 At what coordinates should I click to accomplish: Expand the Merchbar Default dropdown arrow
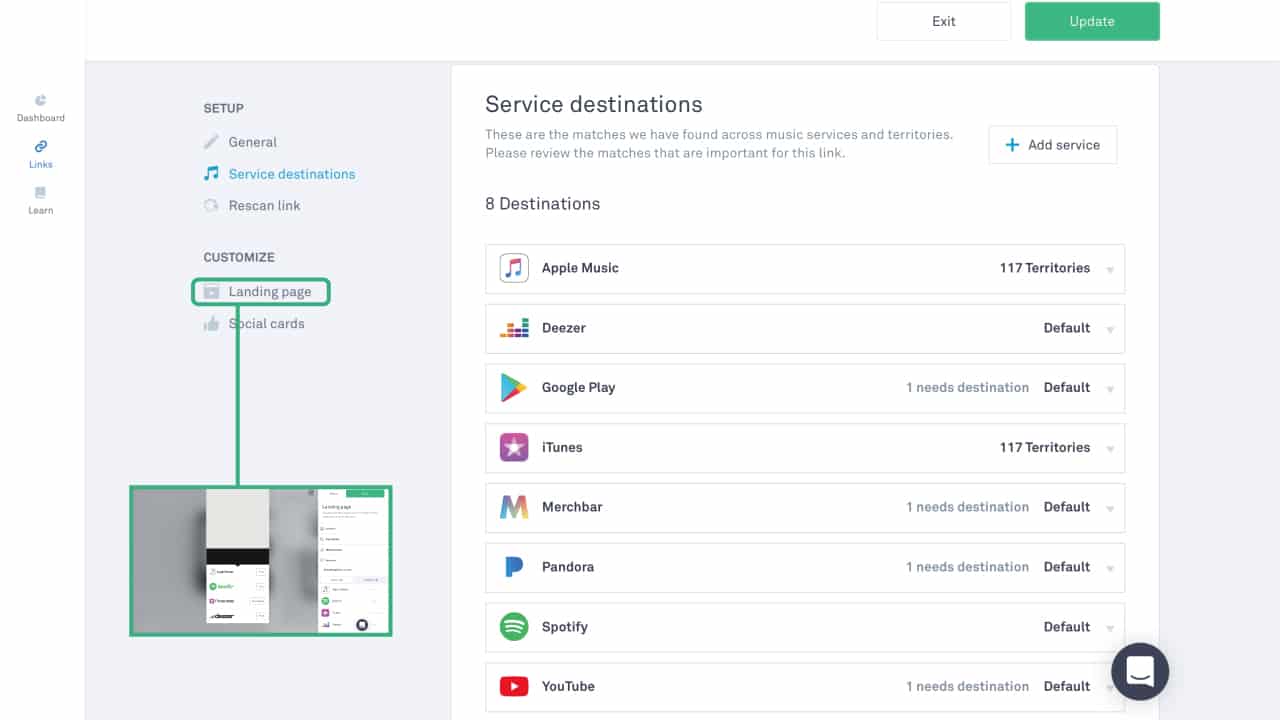click(1110, 509)
